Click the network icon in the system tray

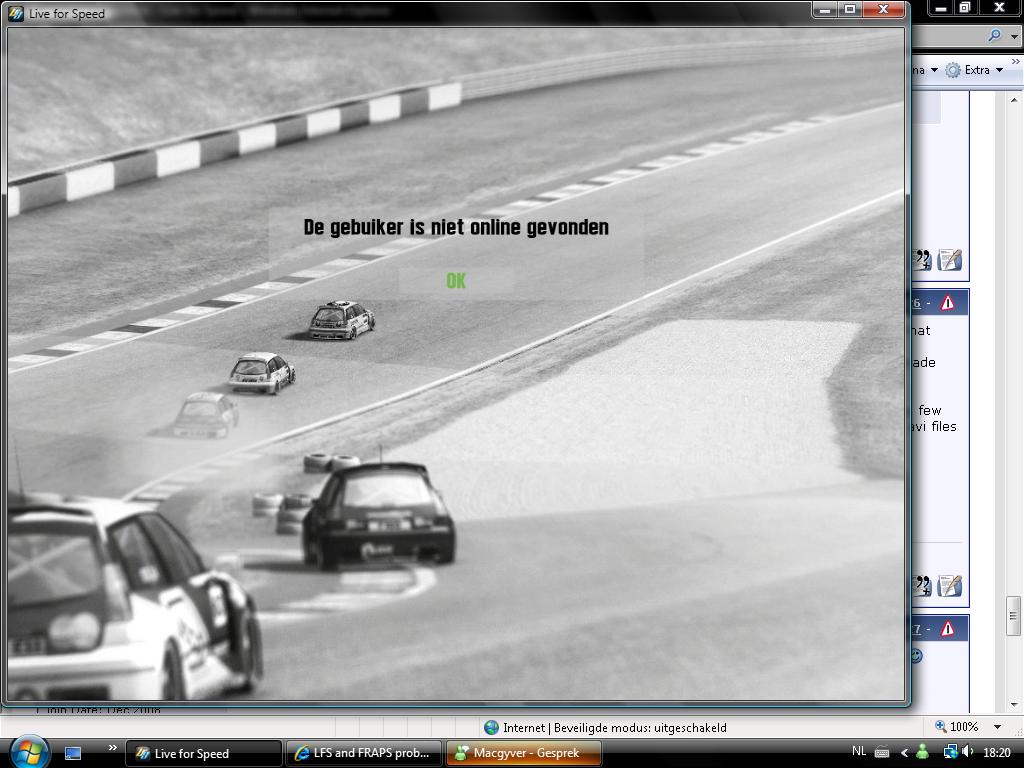(x=950, y=752)
